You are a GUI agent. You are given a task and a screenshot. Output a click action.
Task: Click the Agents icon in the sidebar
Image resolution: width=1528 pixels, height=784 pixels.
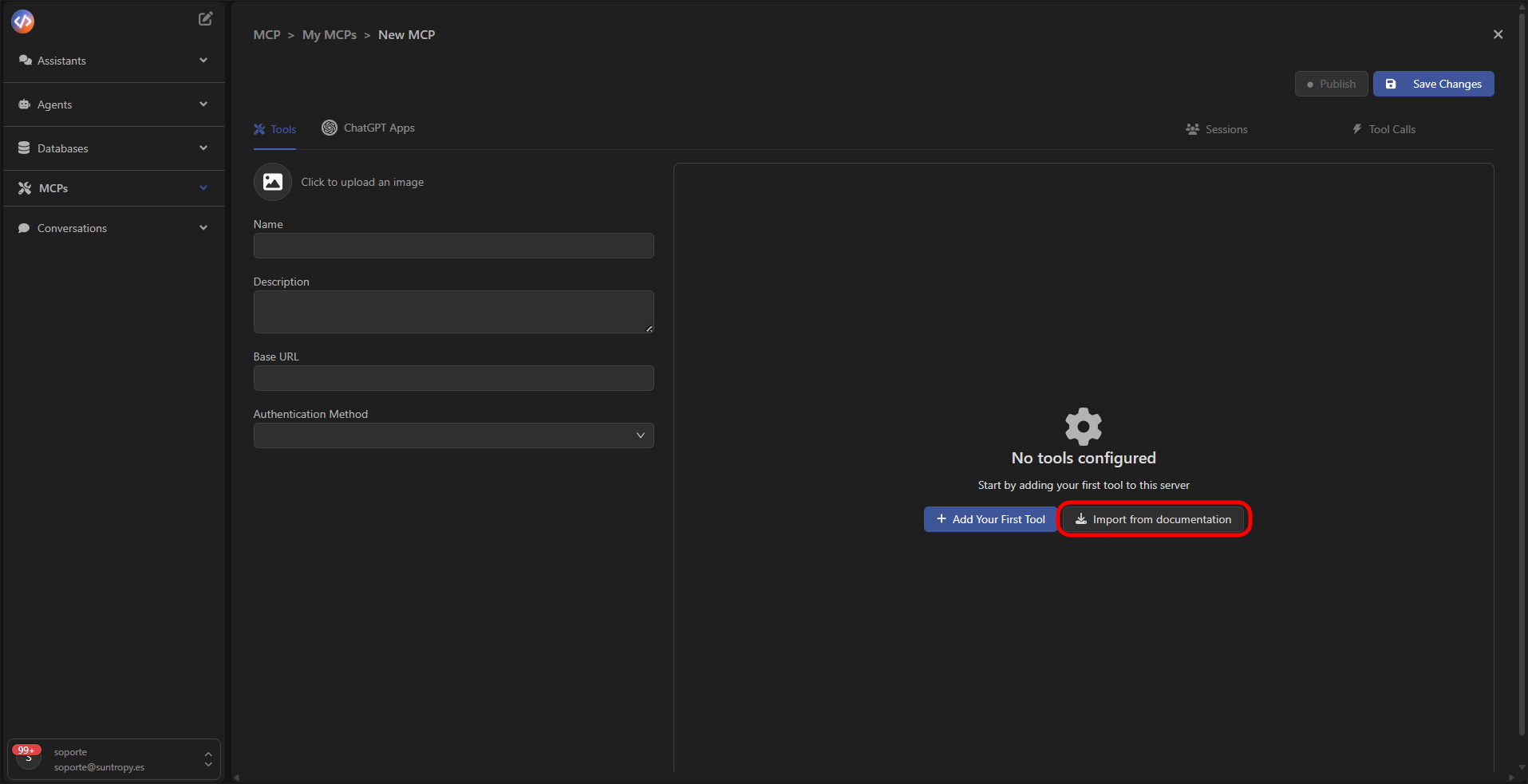[24, 104]
